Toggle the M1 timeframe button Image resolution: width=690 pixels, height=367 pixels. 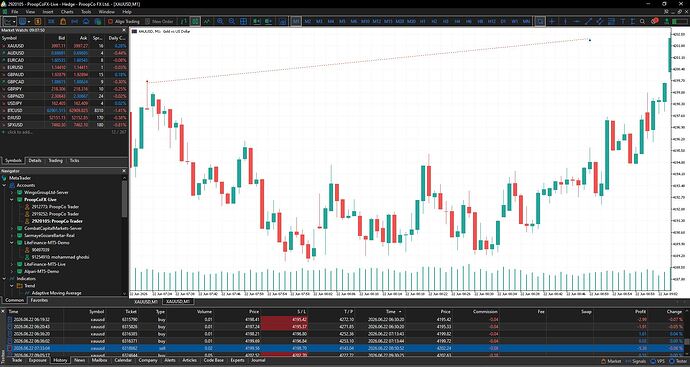(296, 21)
